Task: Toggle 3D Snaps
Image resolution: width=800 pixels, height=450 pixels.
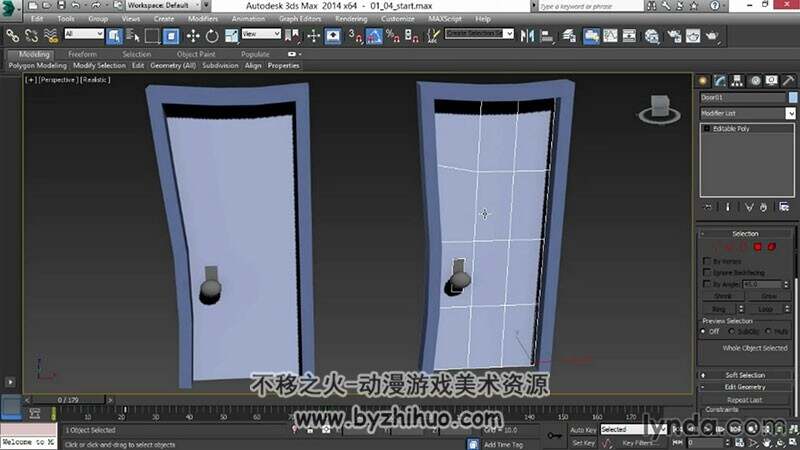Action: click(x=355, y=36)
